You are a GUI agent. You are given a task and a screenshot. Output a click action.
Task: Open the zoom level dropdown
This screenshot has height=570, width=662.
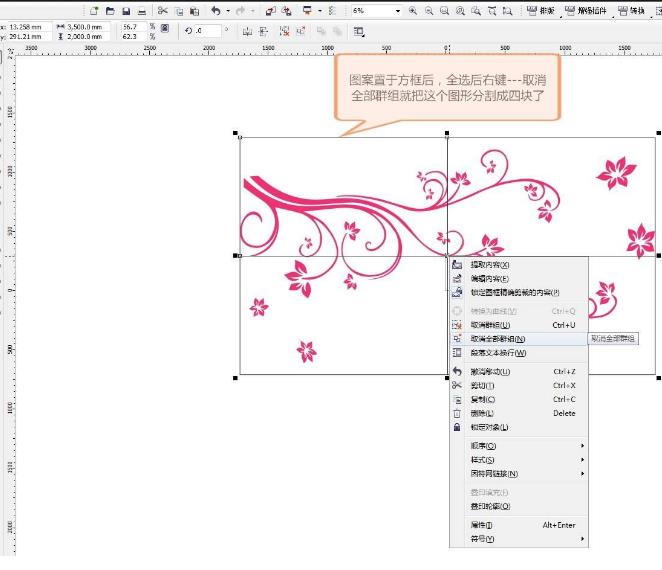click(x=397, y=11)
